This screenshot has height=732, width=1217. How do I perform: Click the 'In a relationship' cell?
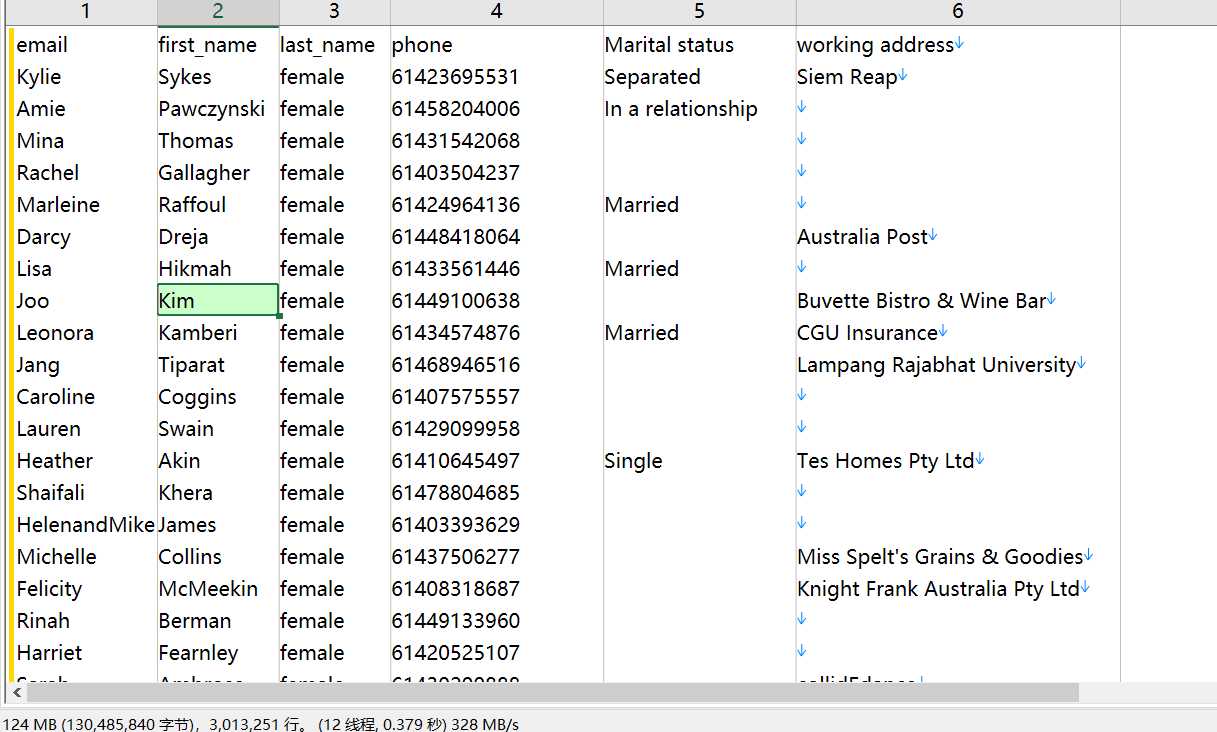point(699,109)
